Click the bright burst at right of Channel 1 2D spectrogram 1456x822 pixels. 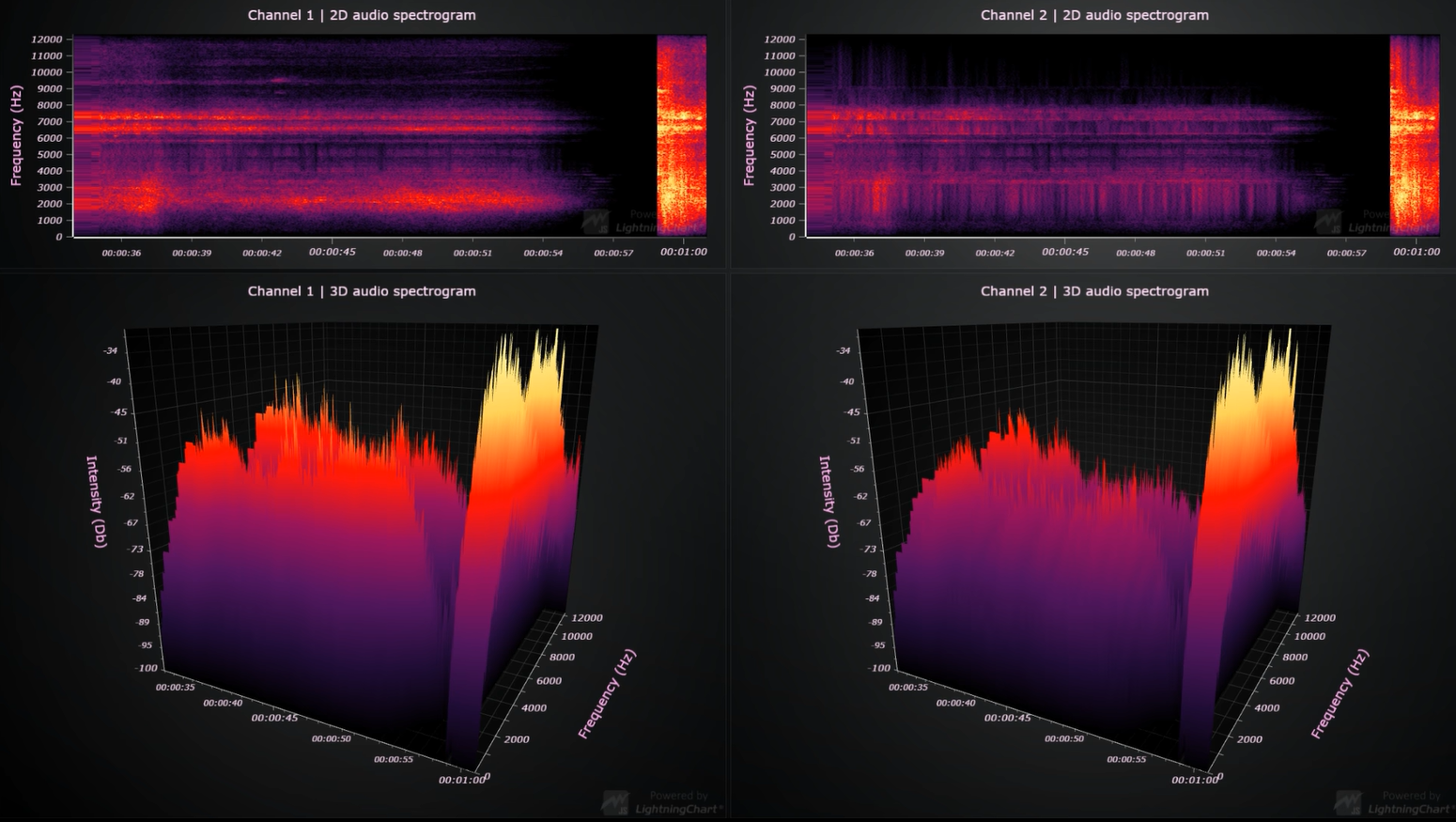(681, 132)
